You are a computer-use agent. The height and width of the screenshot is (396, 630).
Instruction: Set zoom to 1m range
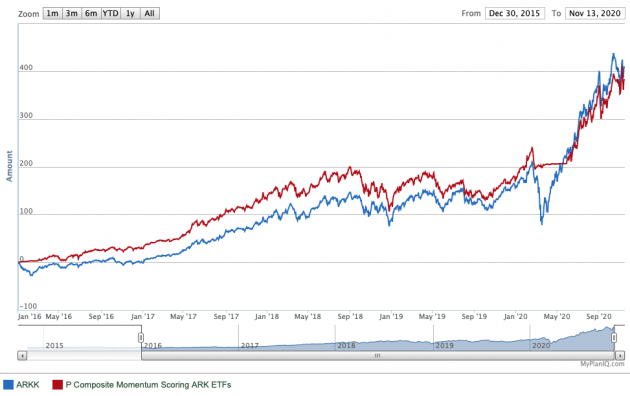coord(53,14)
